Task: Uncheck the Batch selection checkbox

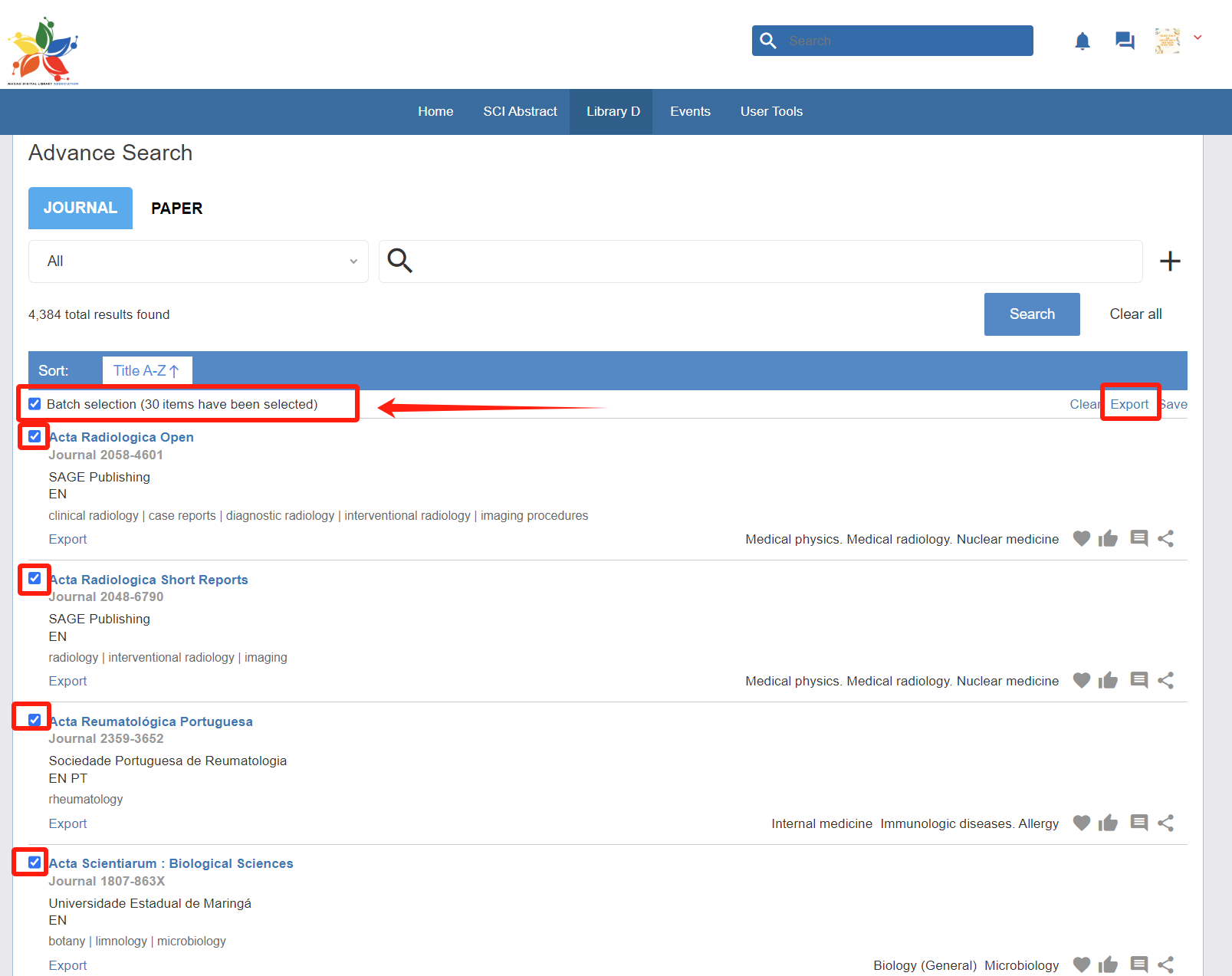Action: [35, 404]
